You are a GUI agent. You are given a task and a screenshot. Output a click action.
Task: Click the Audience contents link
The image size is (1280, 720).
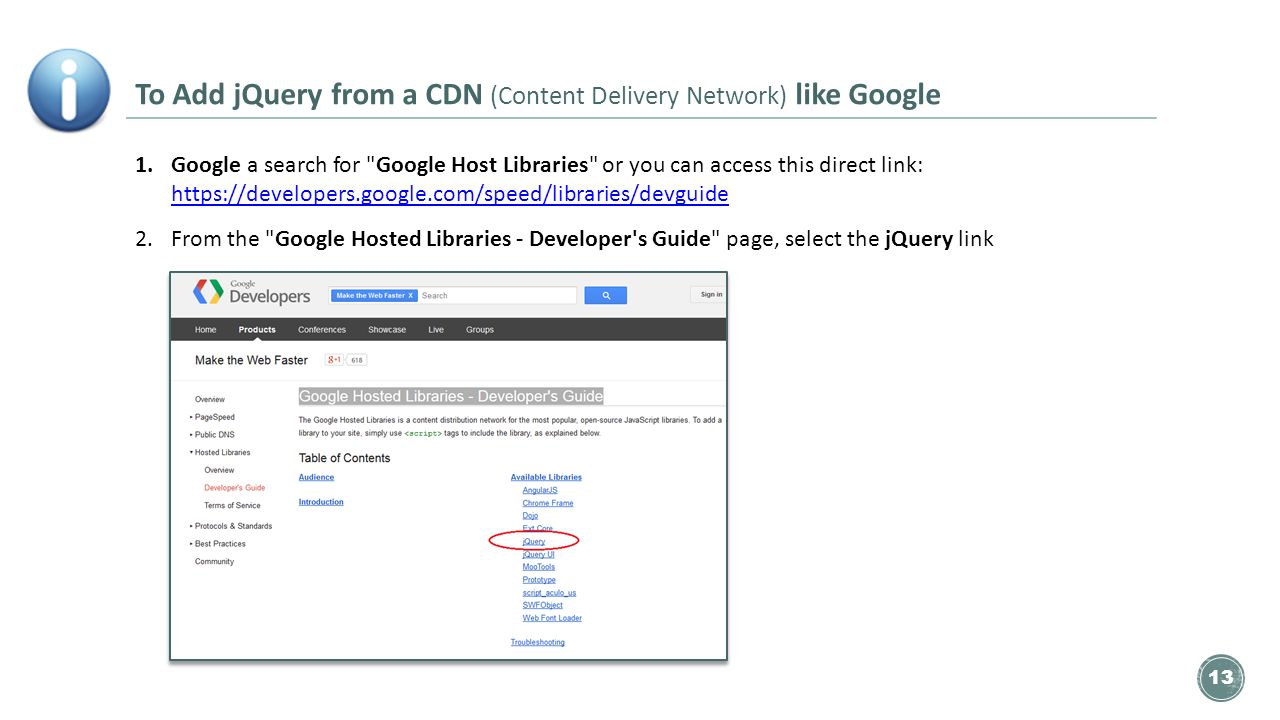[x=316, y=477]
